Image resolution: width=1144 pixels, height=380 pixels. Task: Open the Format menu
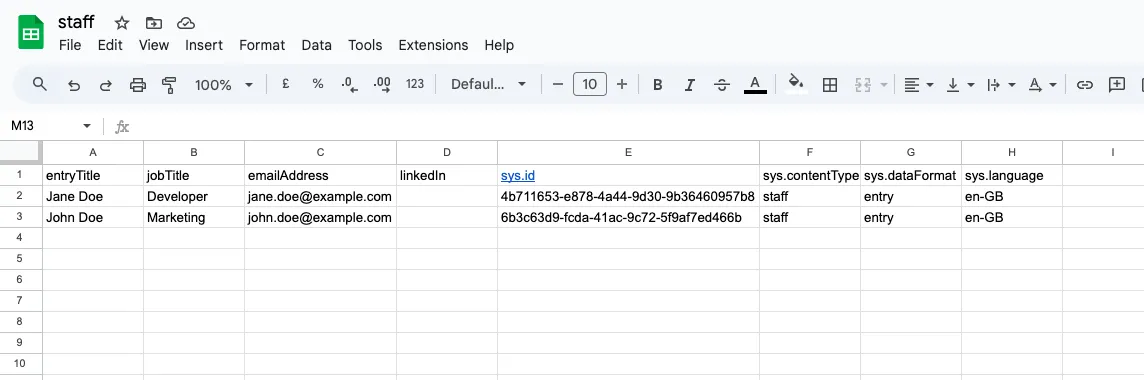(x=262, y=45)
